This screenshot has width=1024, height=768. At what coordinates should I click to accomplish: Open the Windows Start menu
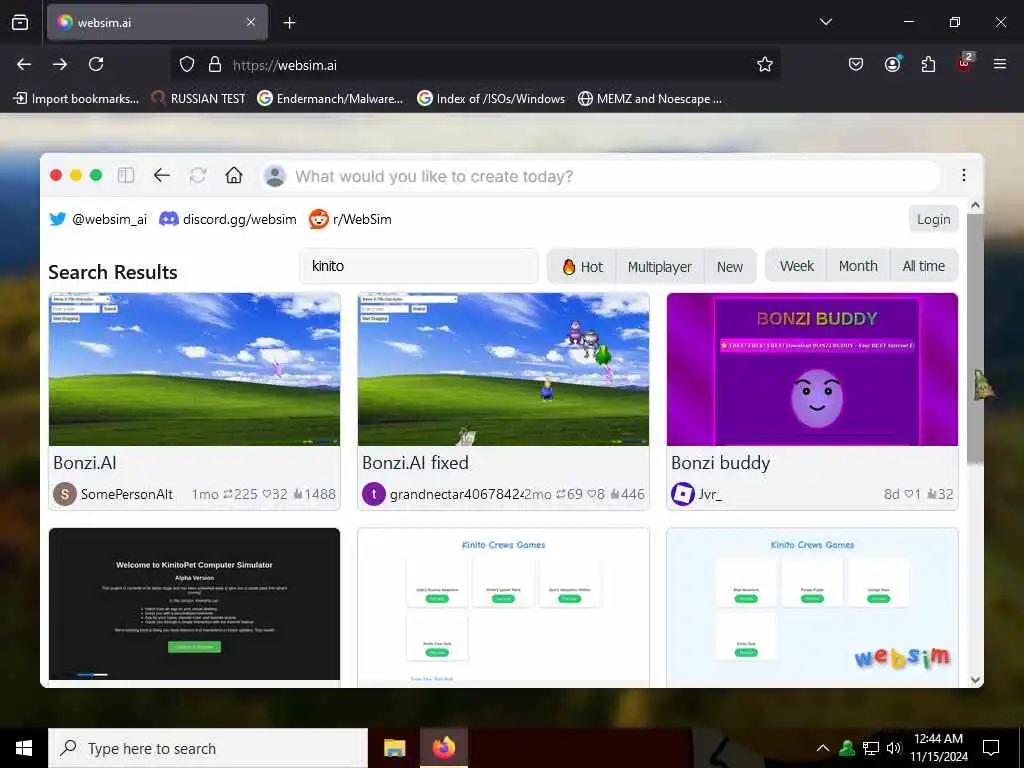pos(24,748)
